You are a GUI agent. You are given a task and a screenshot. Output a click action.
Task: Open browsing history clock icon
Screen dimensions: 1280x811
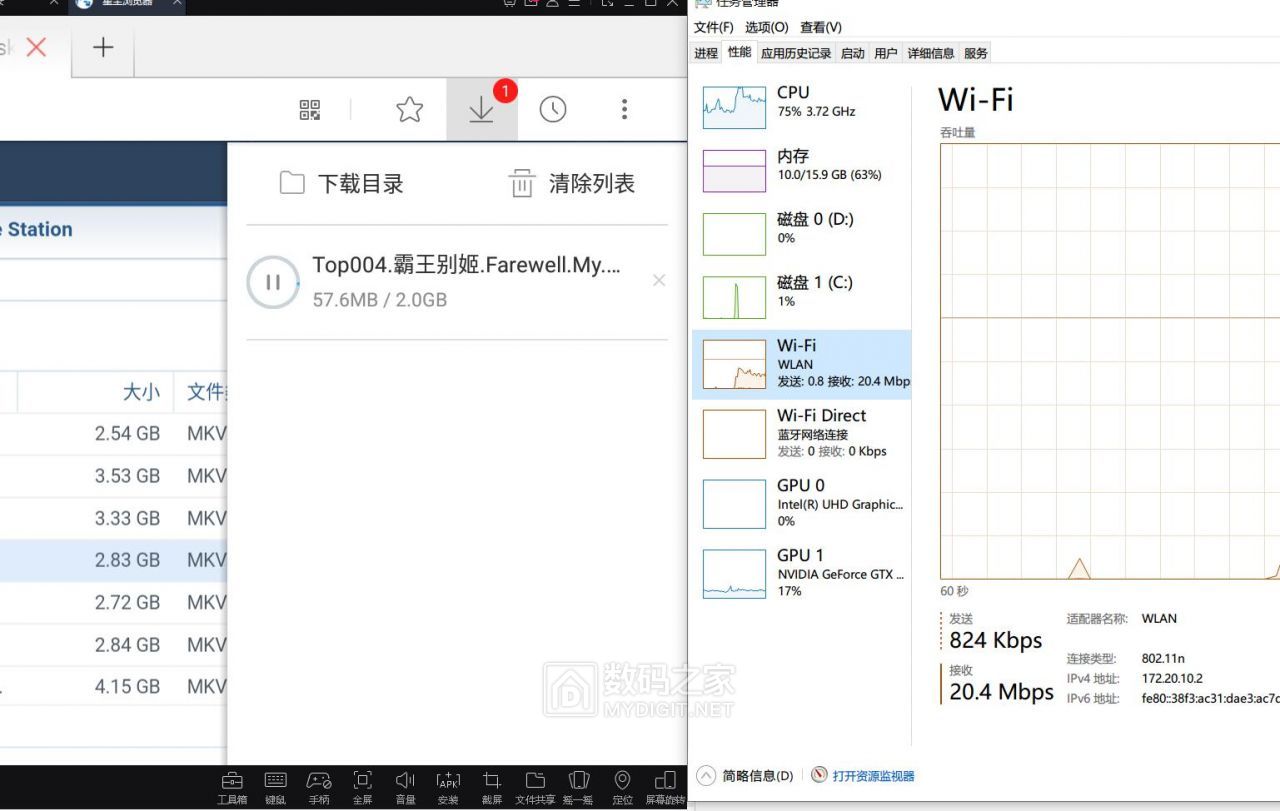pyautogui.click(x=553, y=110)
